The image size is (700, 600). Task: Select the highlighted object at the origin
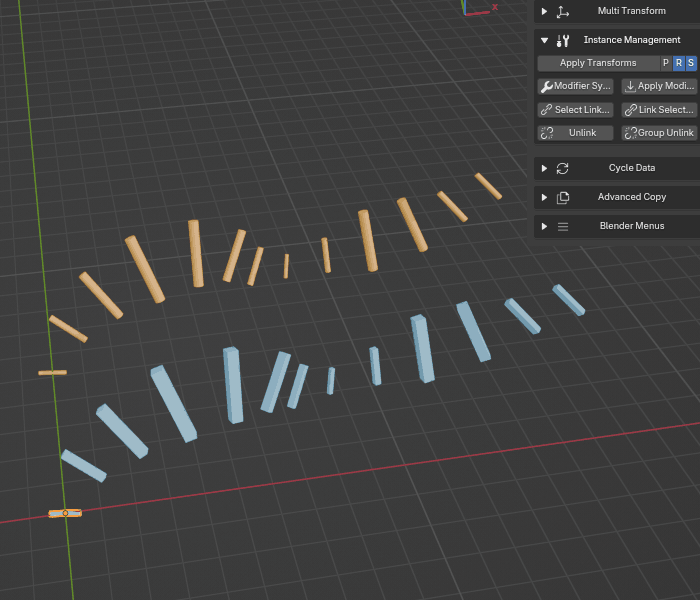(65, 513)
